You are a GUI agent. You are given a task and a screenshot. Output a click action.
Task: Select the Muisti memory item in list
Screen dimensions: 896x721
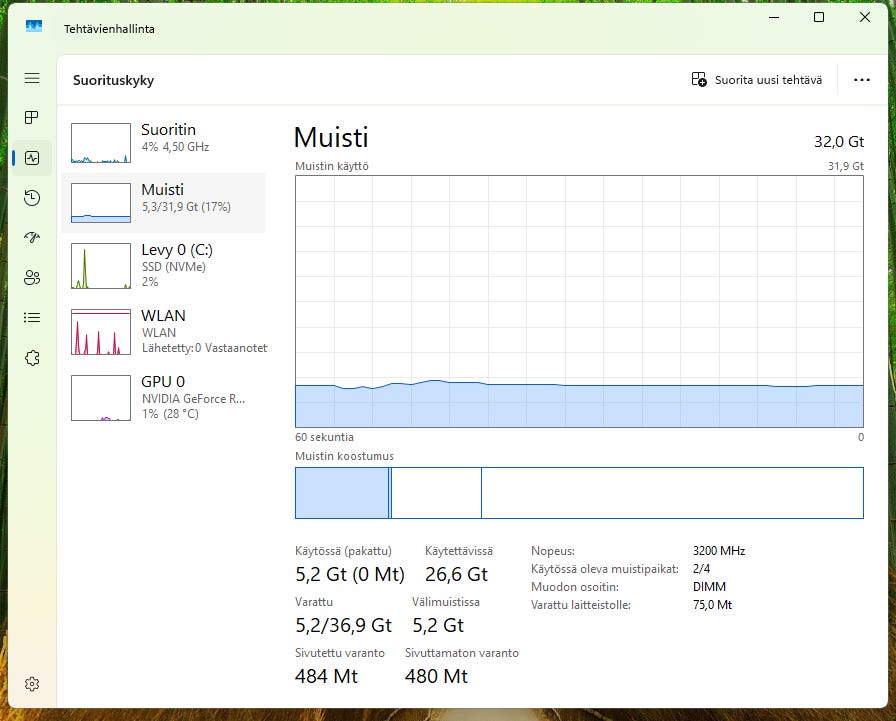click(164, 202)
